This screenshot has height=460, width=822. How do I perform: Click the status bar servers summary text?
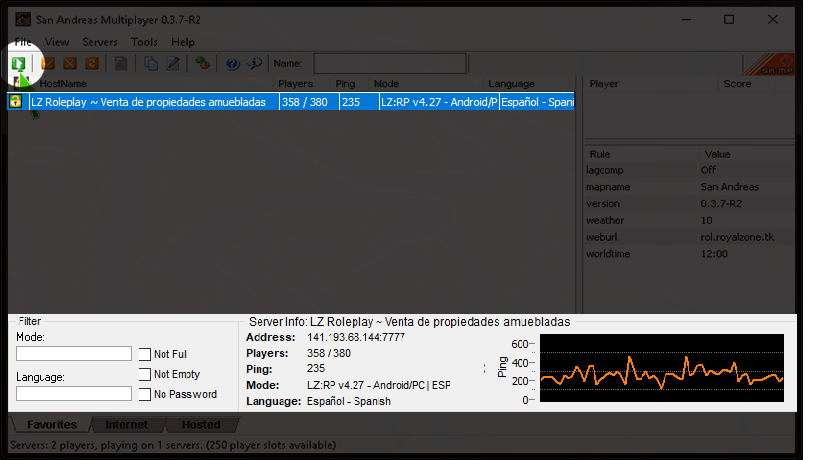pos(173,445)
